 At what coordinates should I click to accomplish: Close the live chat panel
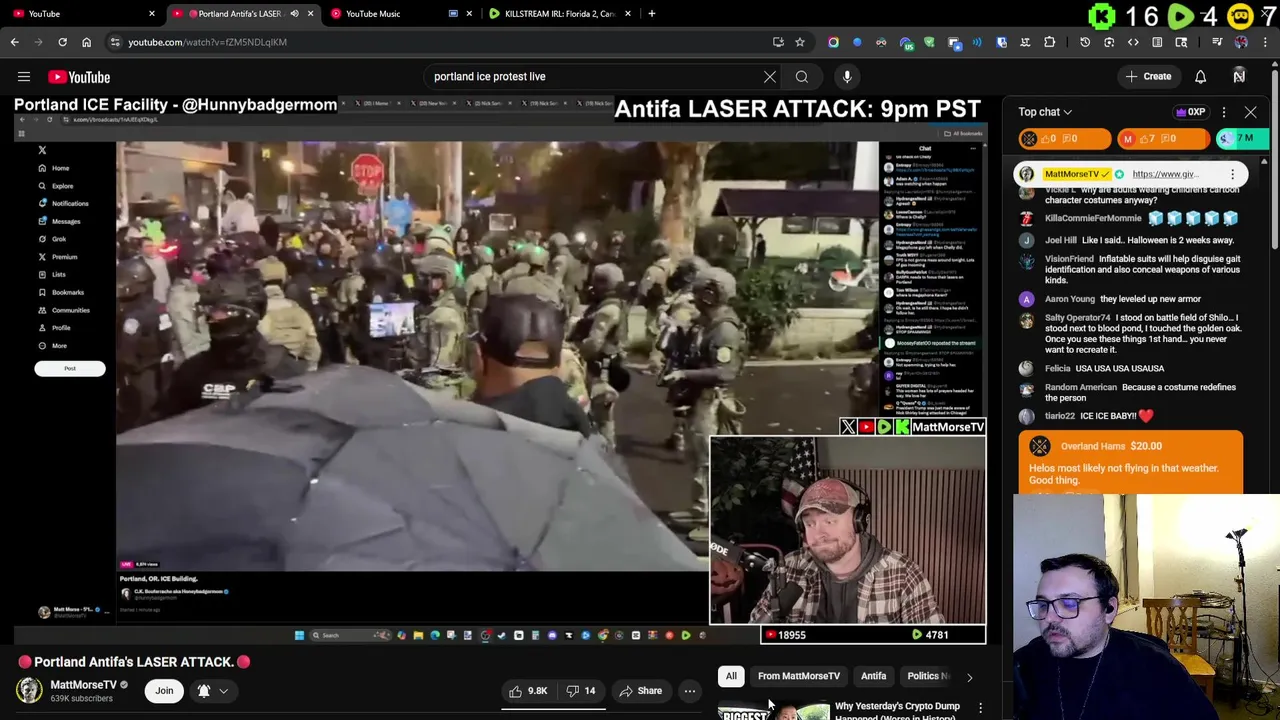(x=1250, y=112)
